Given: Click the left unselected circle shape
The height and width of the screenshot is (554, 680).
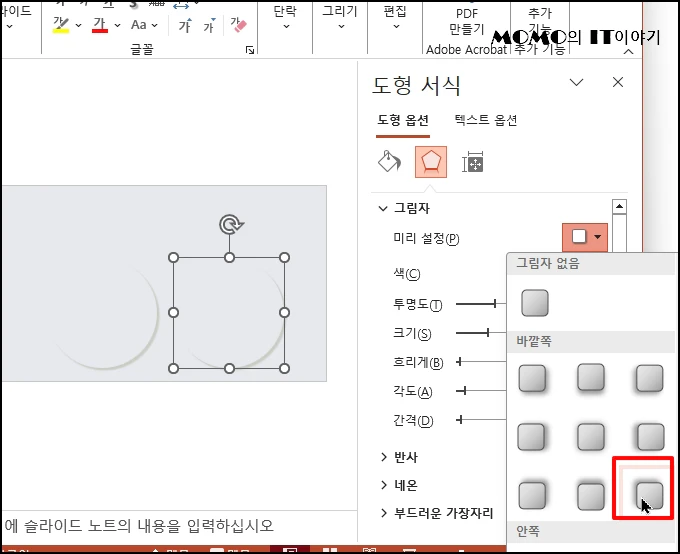Looking at the screenshot, I should 104,314.
